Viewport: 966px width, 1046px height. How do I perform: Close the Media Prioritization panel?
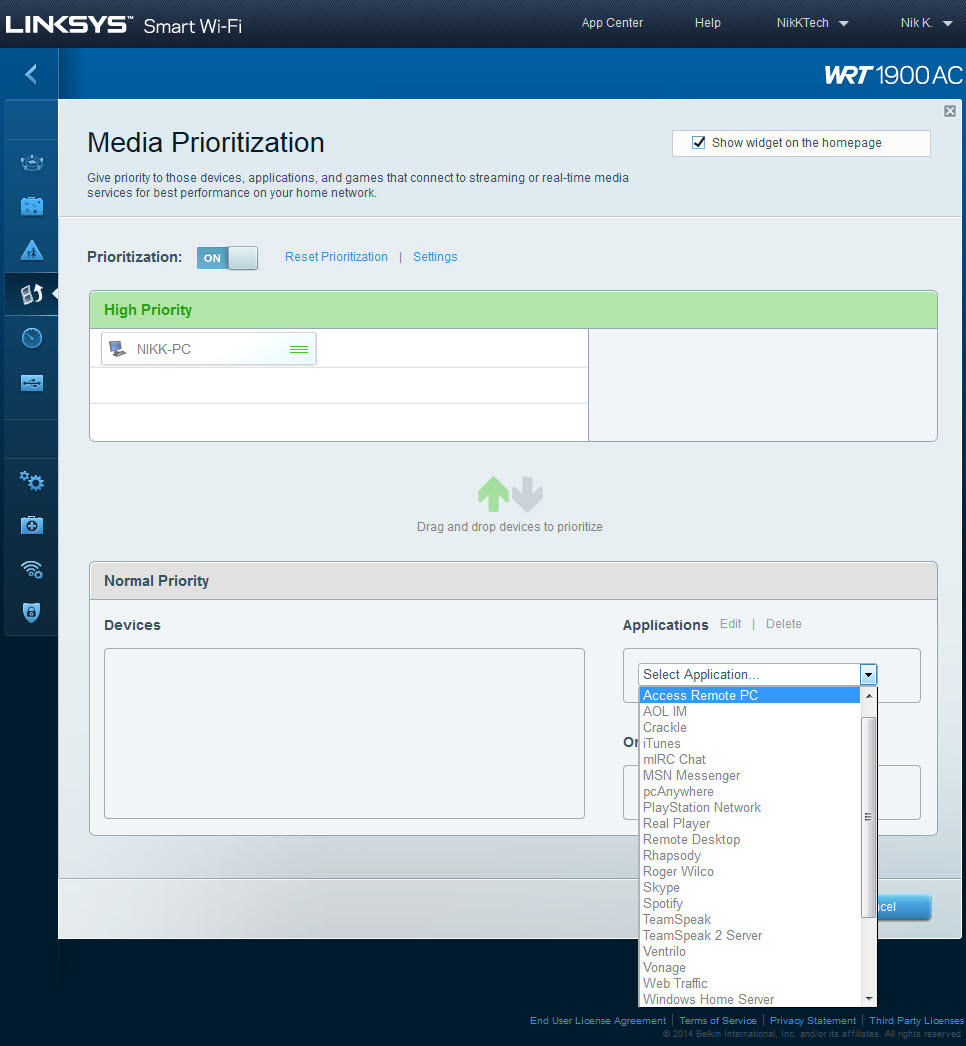(950, 111)
